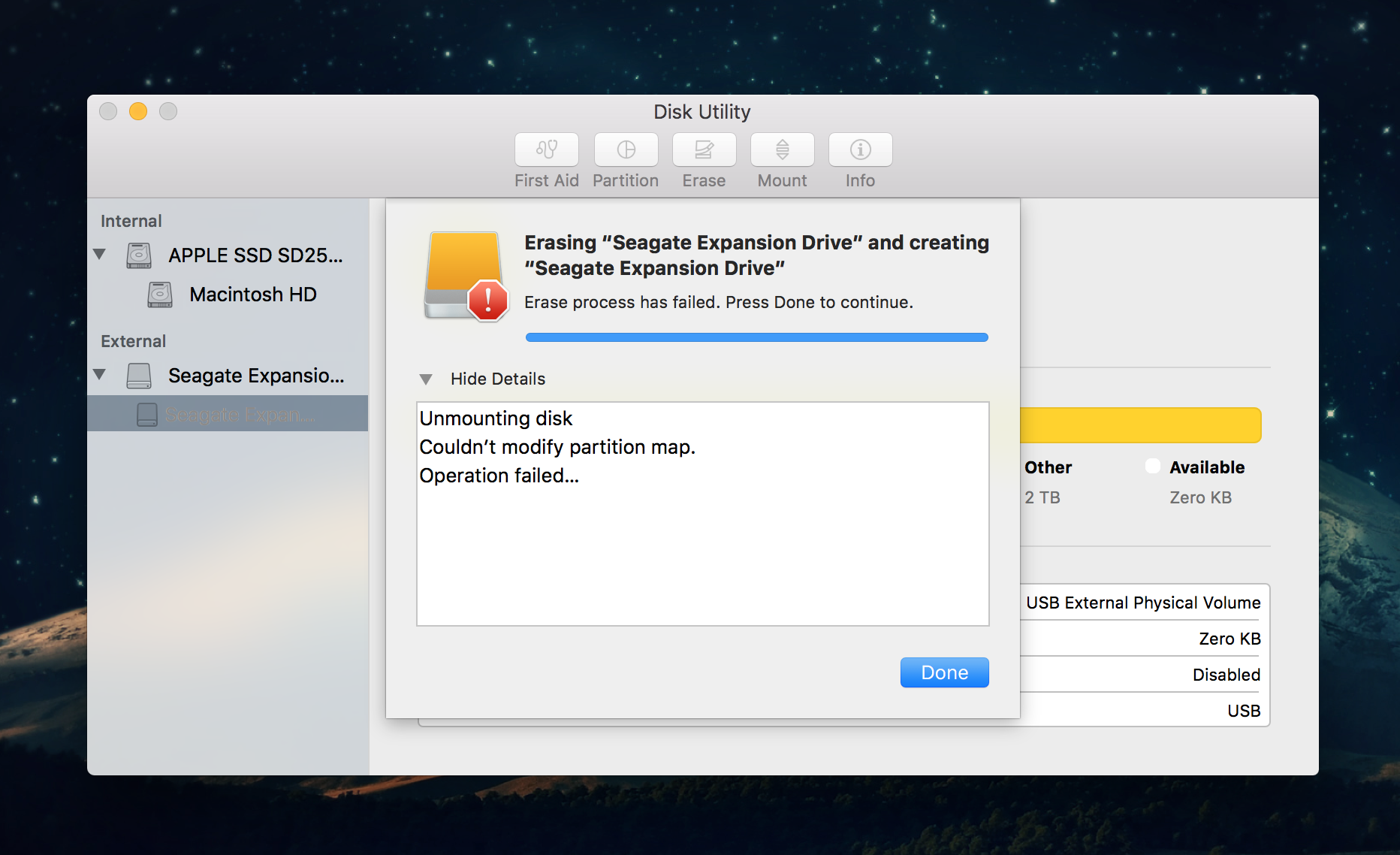Click the 'Zero KB' table cell
The height and width of the screenshot is (855, 1400).
pyautogui.click(x=1230, y=639)
